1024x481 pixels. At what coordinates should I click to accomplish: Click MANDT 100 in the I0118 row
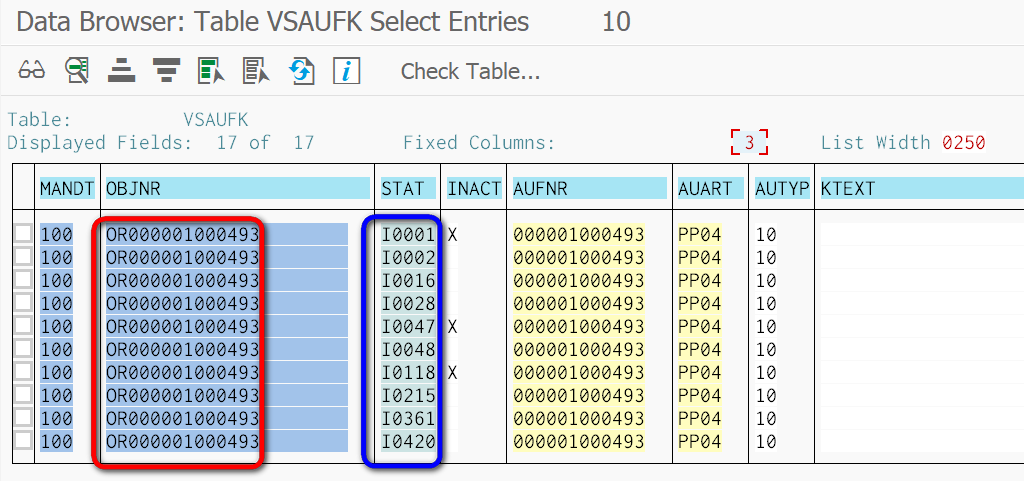pos(57,373)
